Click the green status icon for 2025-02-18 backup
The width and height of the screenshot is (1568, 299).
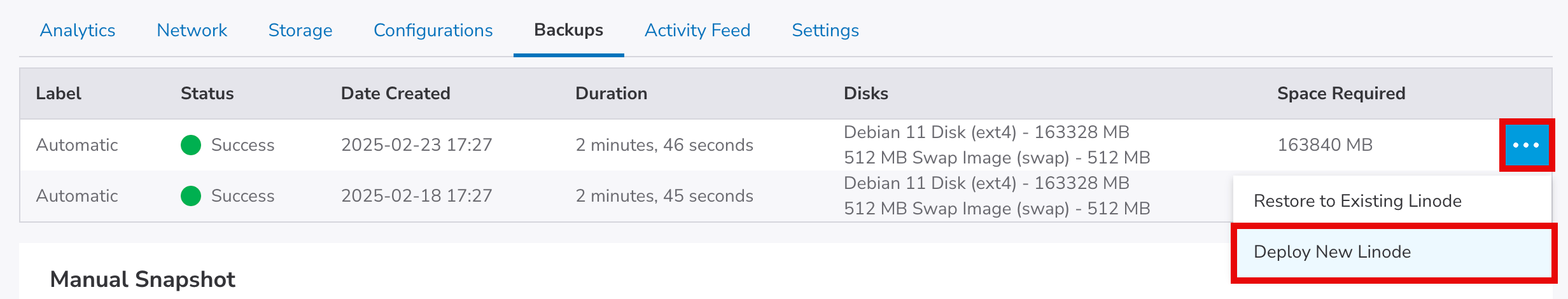point(191,196)
